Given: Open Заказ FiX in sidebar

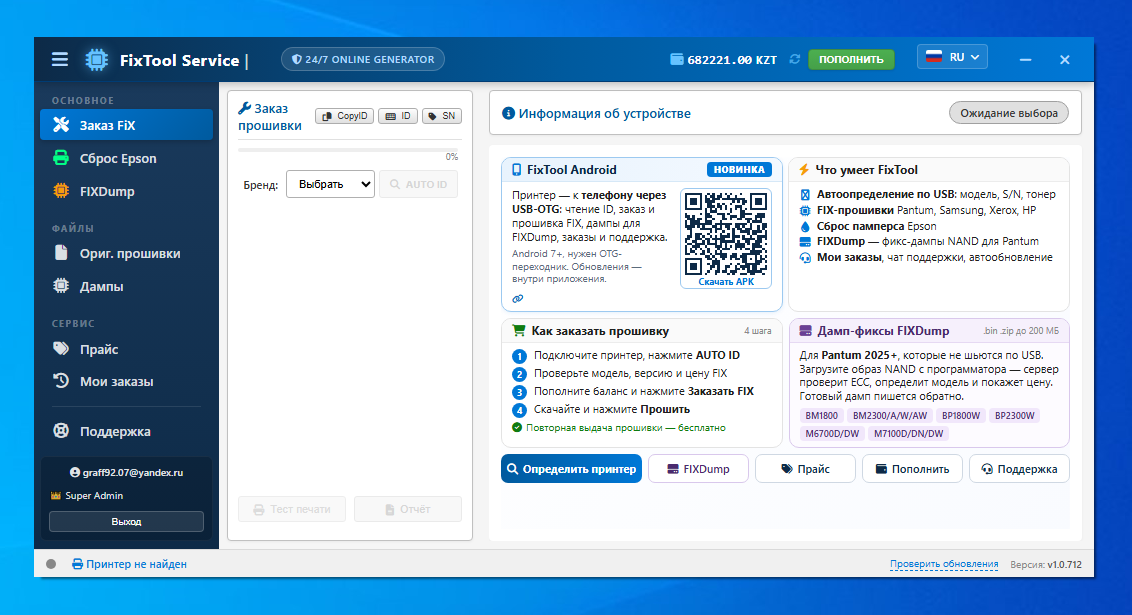Looking at the screenshot, I should coord(126,125).
